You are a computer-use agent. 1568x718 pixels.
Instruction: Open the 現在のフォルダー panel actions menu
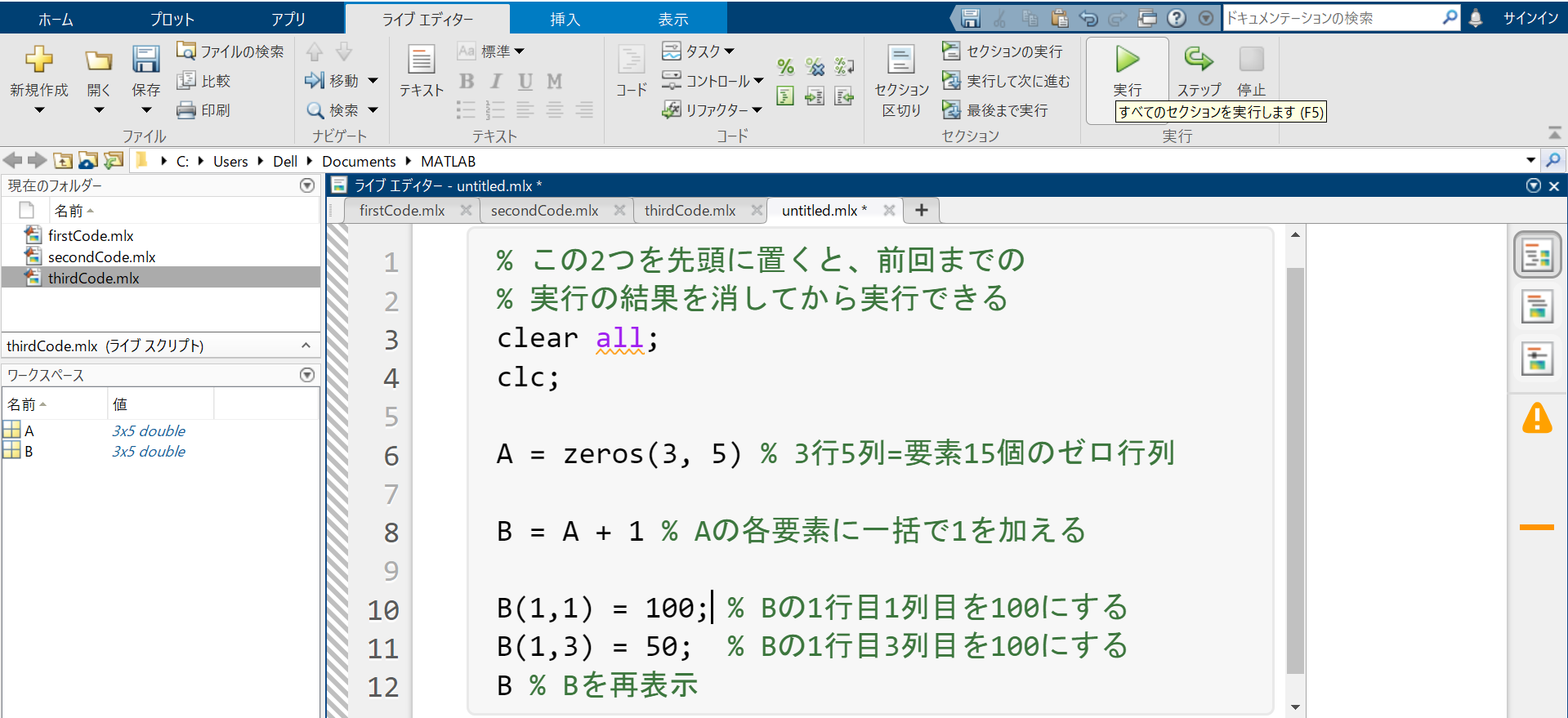[307, 185]
